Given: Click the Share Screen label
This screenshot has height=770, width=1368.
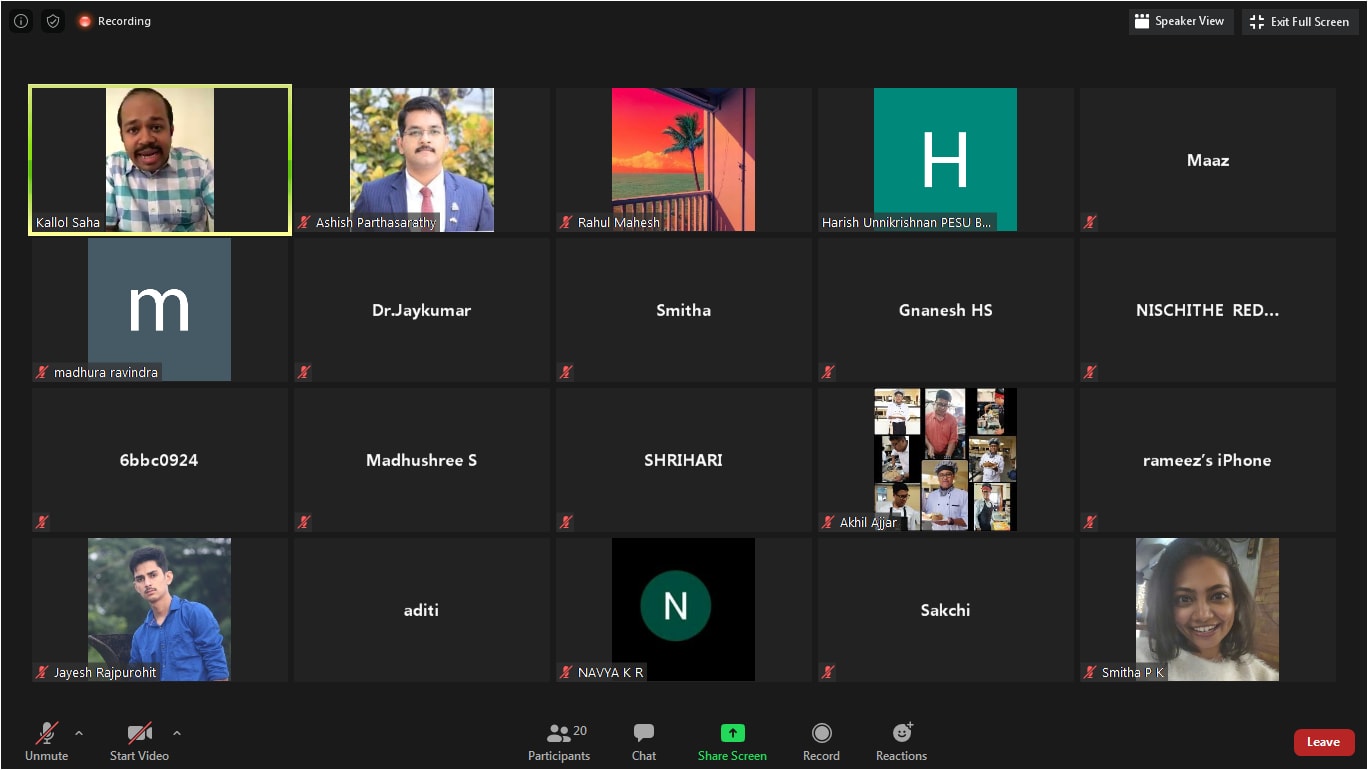Looking at the screenshot, I should tap(732, 756).
